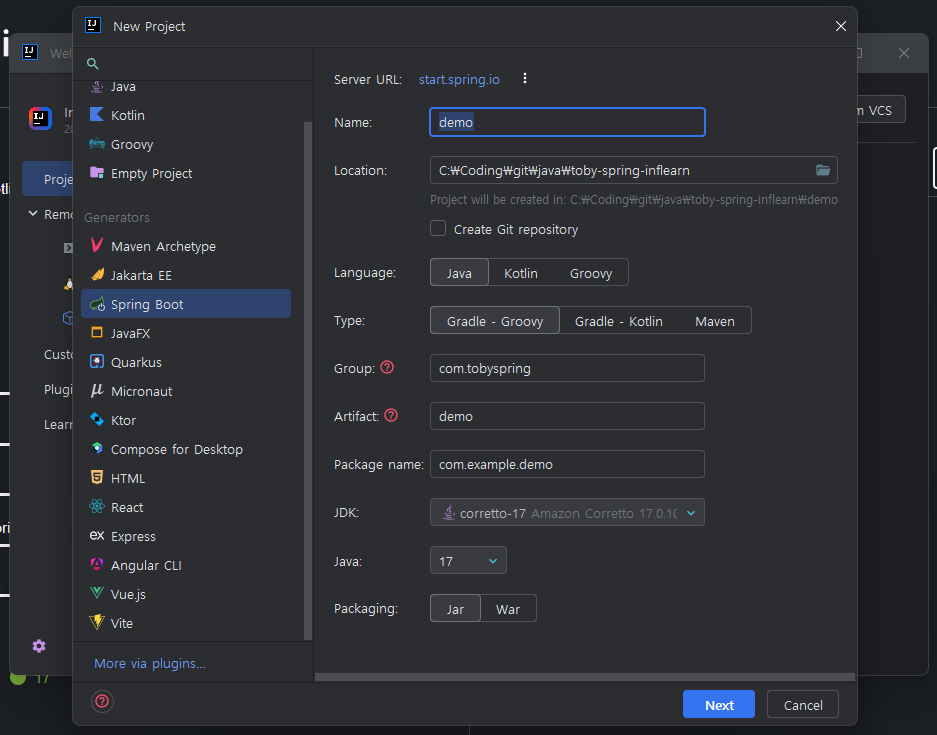Click the Jakarta EE icon

(97, 275)
